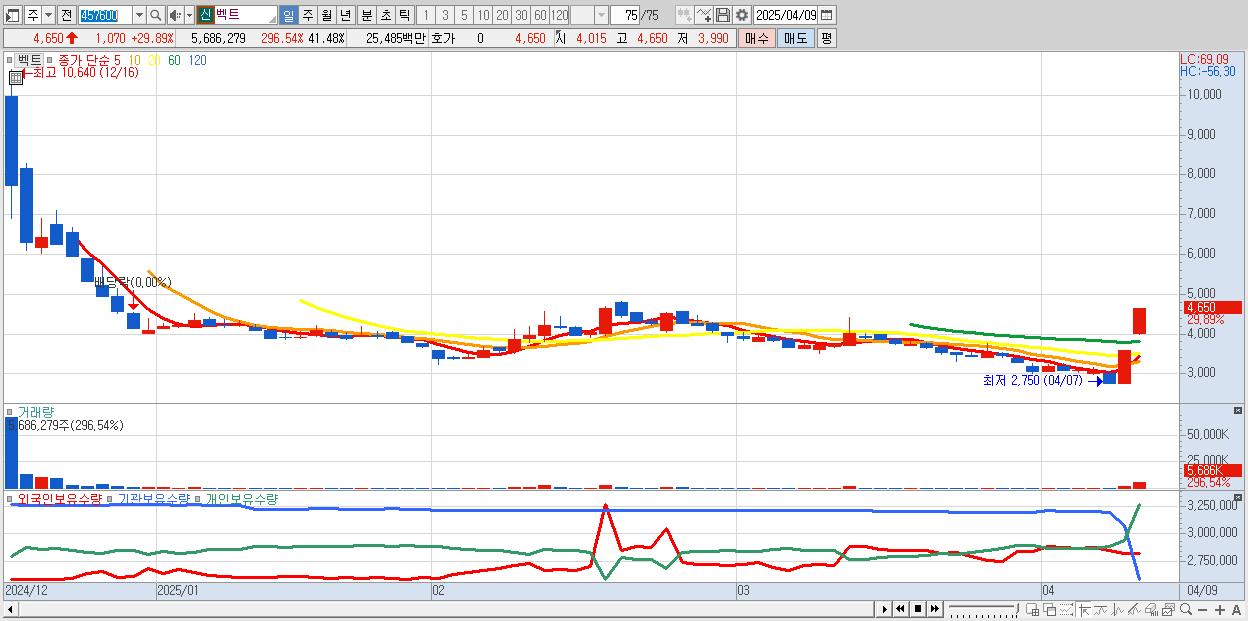Choose the 1 interval button
Screen dimensions: 1248x621
[426, 15]
